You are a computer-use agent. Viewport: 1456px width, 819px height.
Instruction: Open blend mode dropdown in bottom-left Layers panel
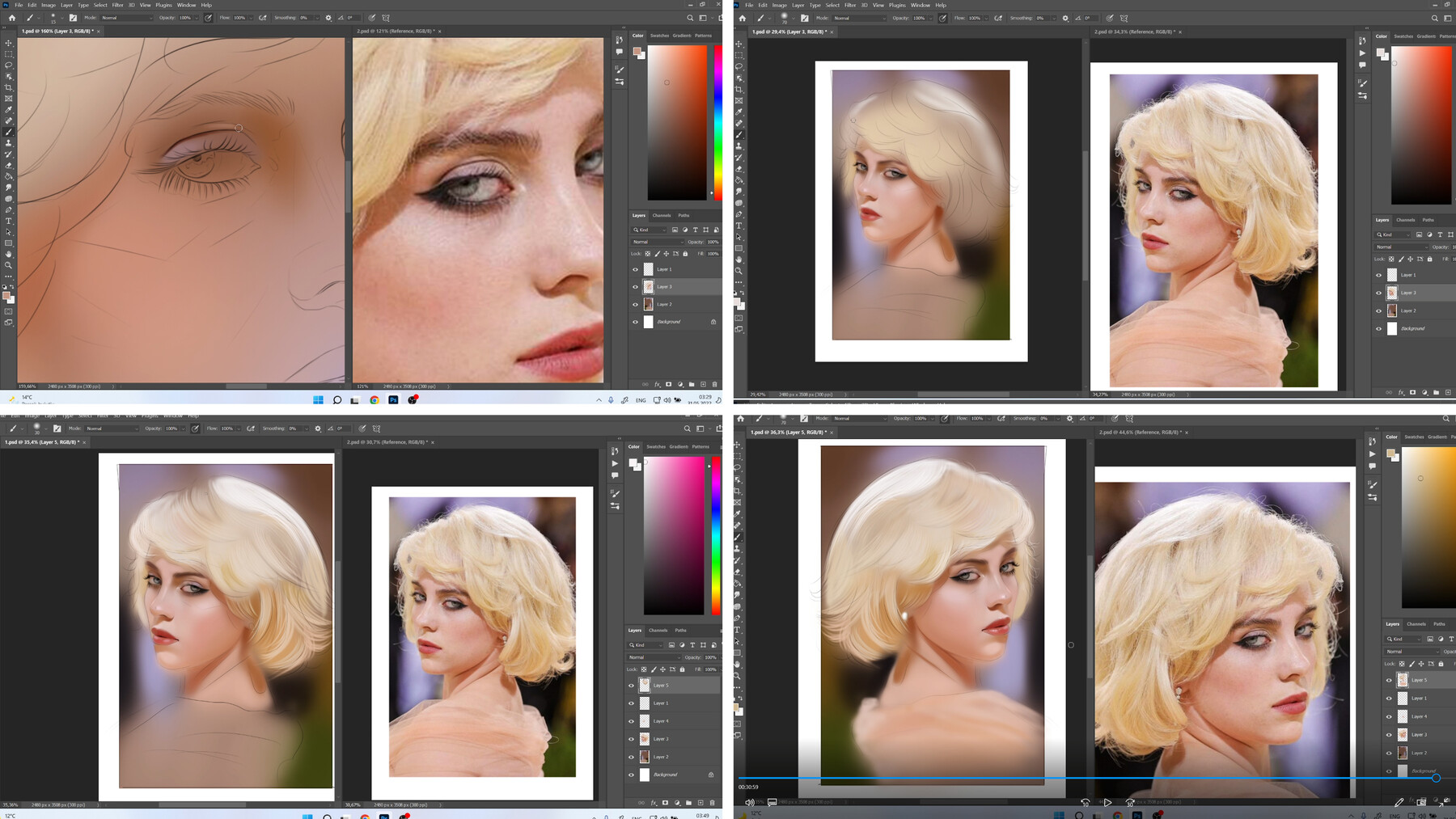(x=654, y=657)
